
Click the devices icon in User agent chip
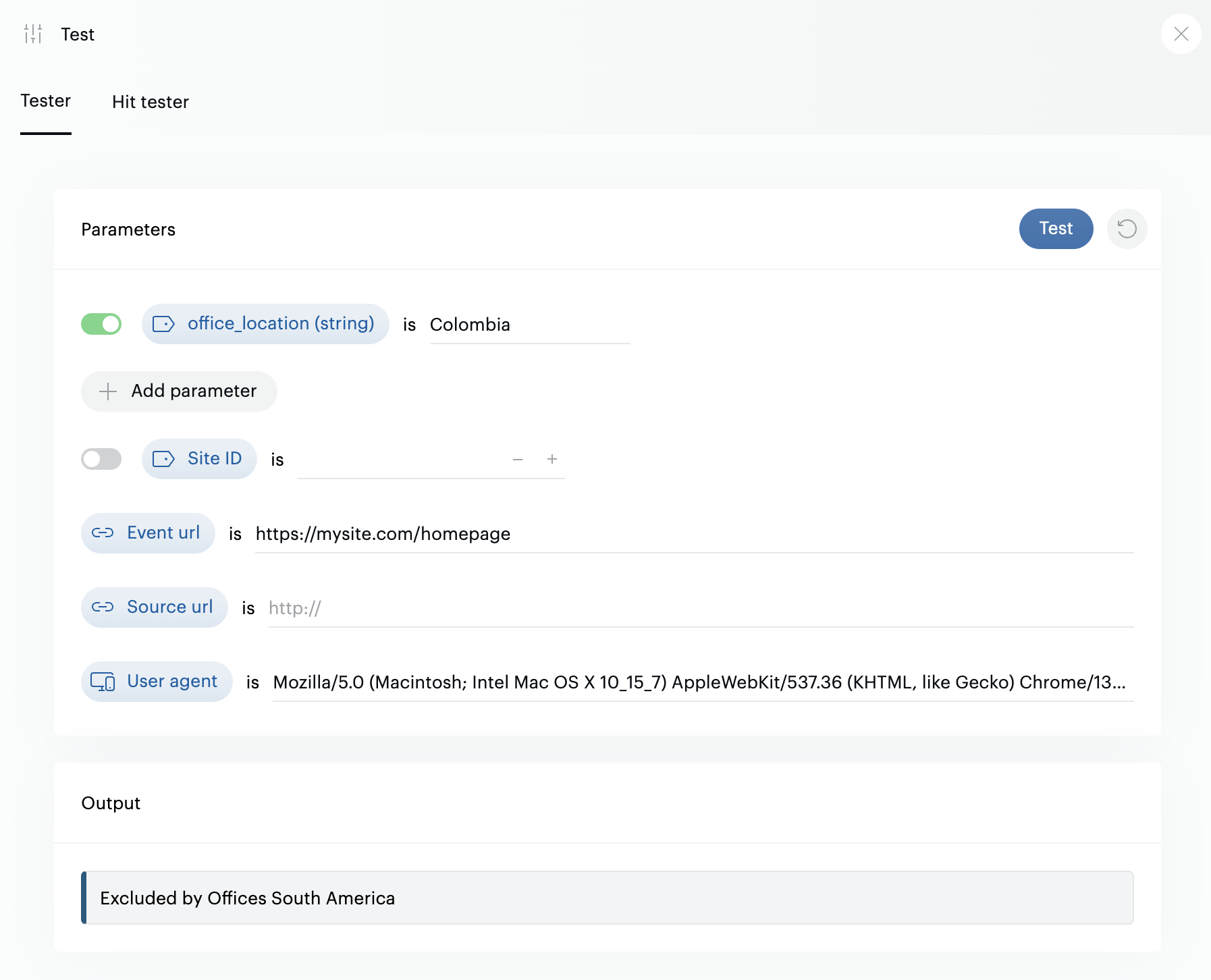(103, 682)
